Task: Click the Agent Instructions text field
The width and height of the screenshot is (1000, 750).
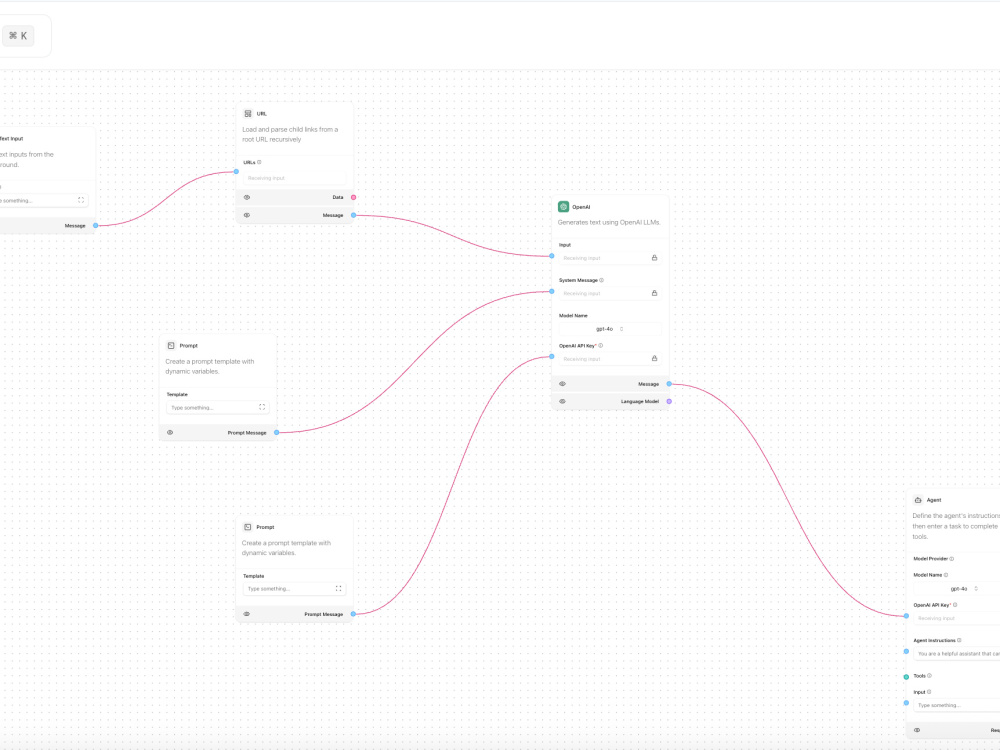Action: tap(957, 654)
